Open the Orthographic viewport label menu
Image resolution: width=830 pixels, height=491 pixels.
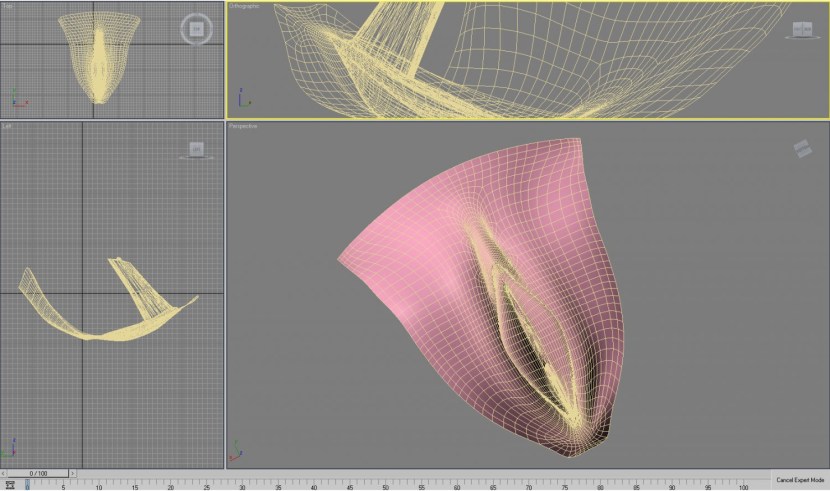point(245,6)
